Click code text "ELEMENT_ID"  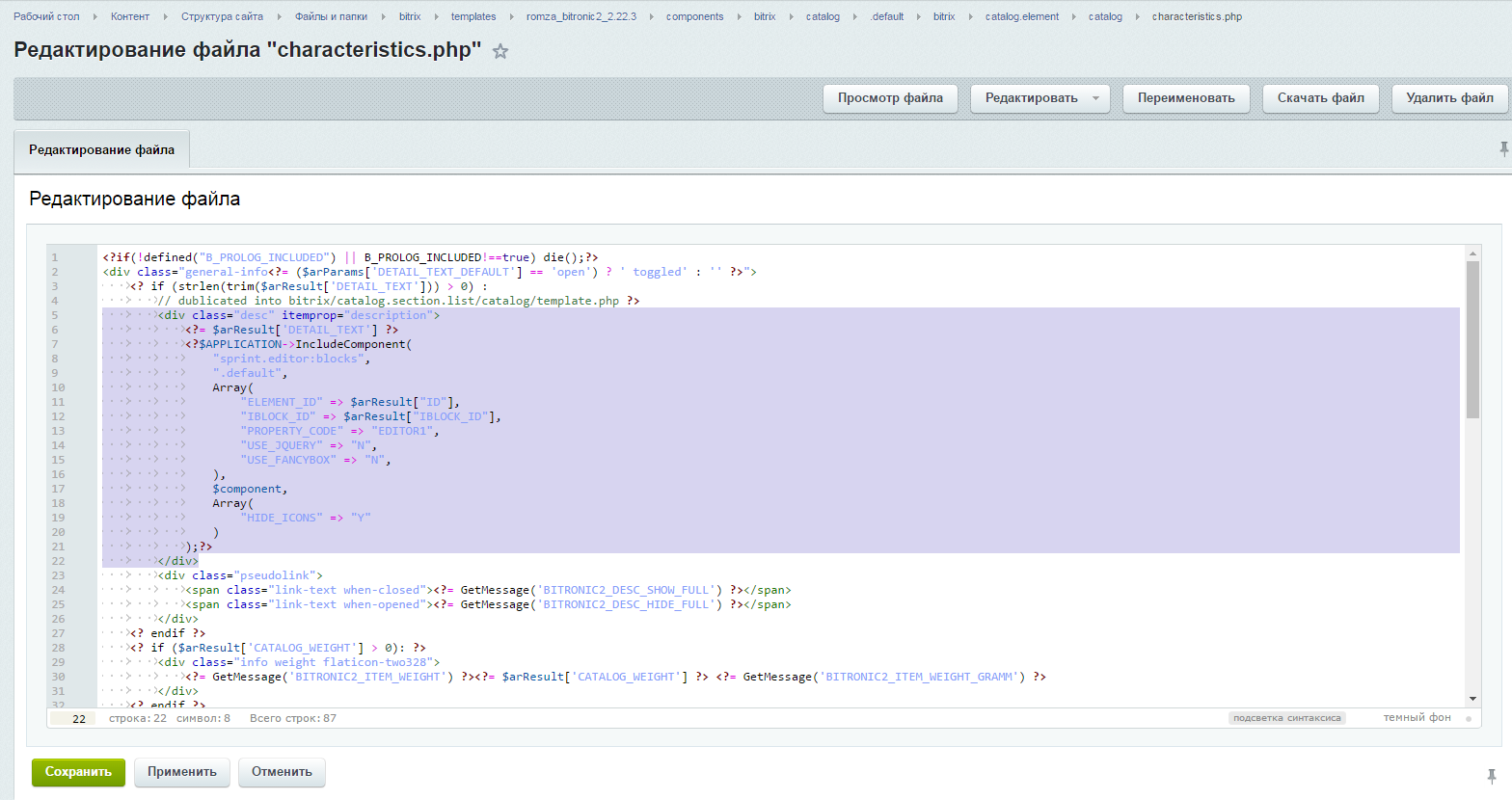(282, 402)
